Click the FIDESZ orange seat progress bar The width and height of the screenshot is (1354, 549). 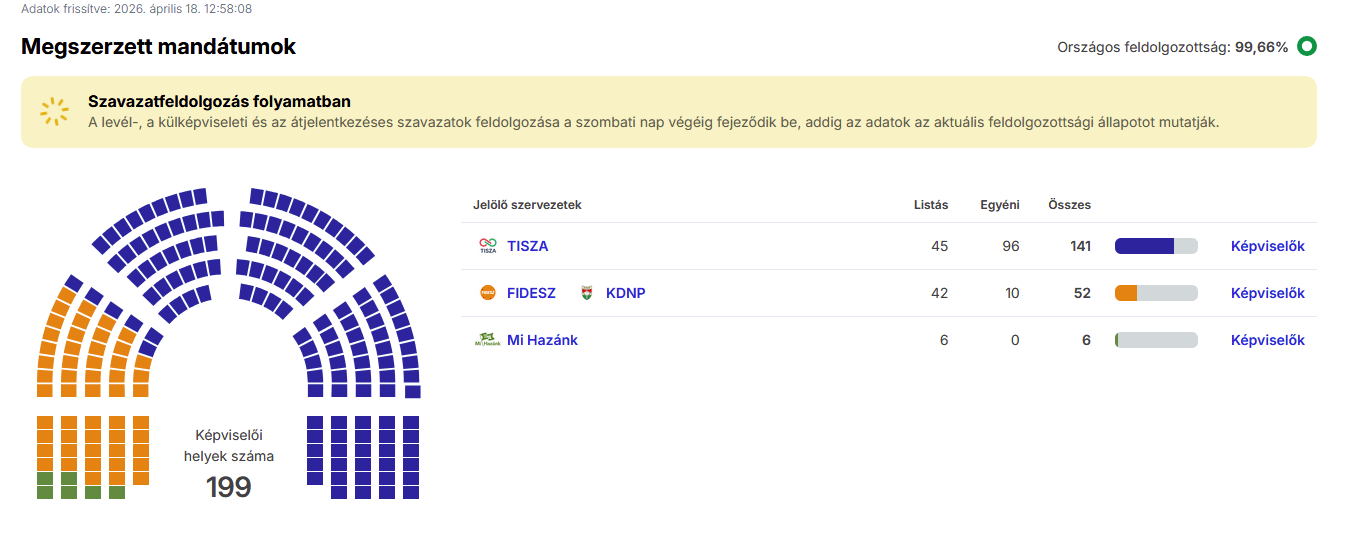click(x=1155, y=293)
